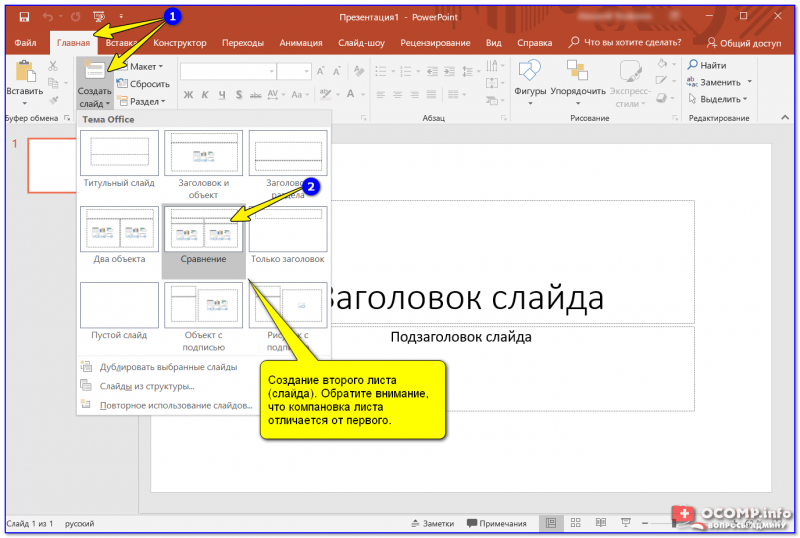Open the font size combo box

point(294,71)
